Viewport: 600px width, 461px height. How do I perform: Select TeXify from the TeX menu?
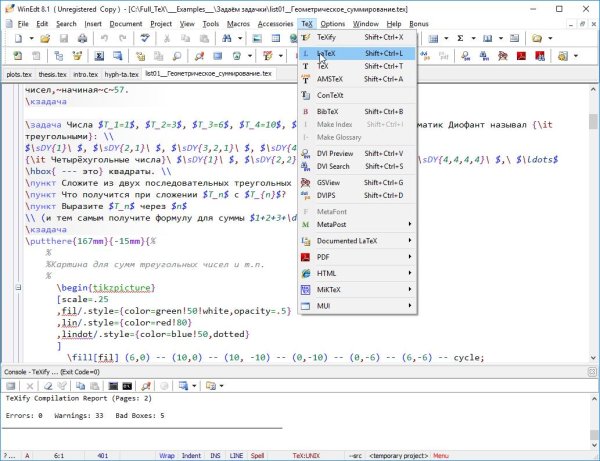tap(357, 37)
